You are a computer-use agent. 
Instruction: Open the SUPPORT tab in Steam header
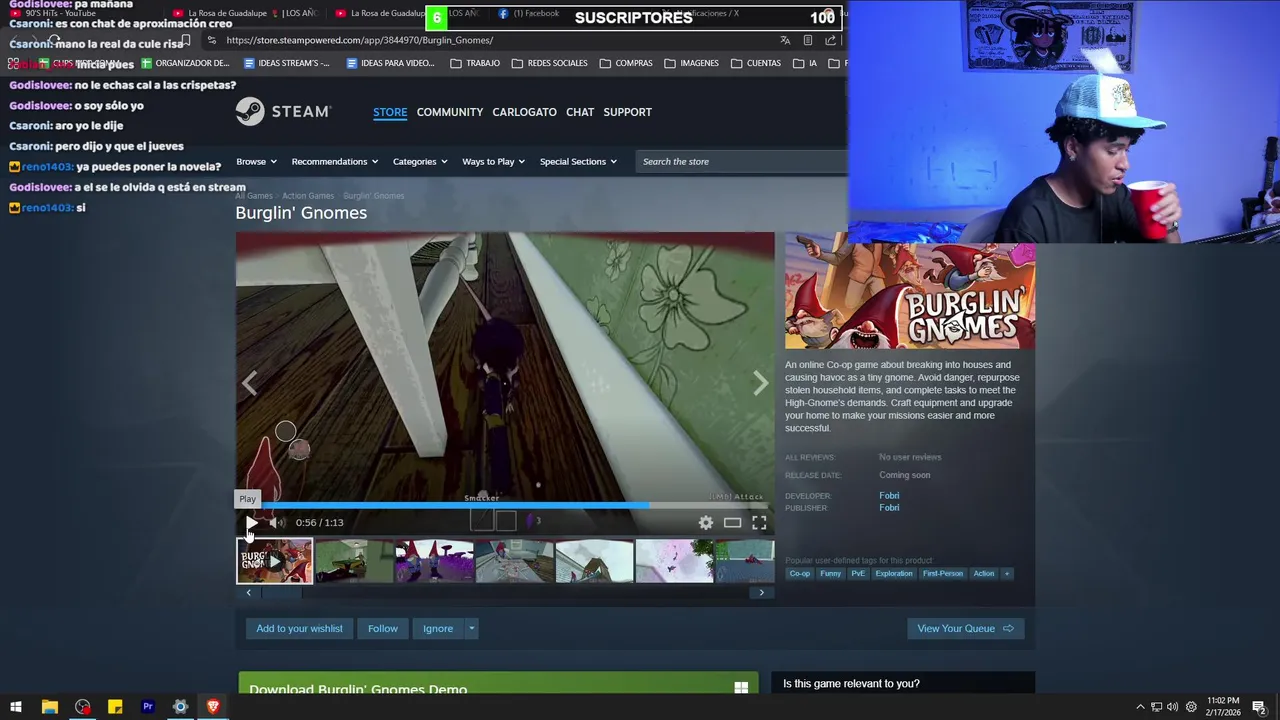(x=627, y=112)
